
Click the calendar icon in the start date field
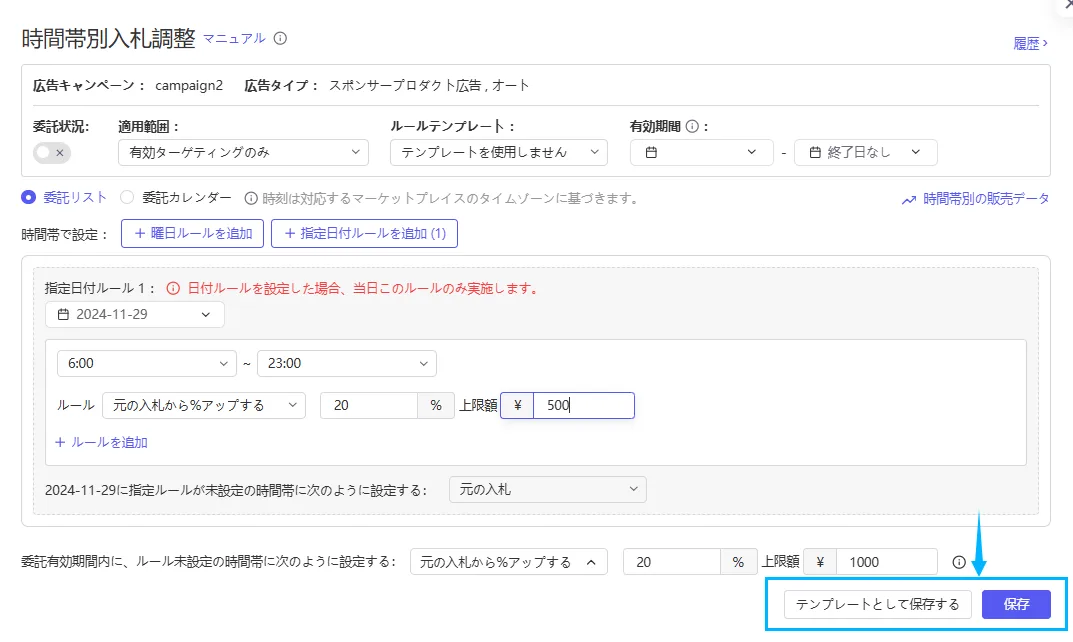pos(651,153)
